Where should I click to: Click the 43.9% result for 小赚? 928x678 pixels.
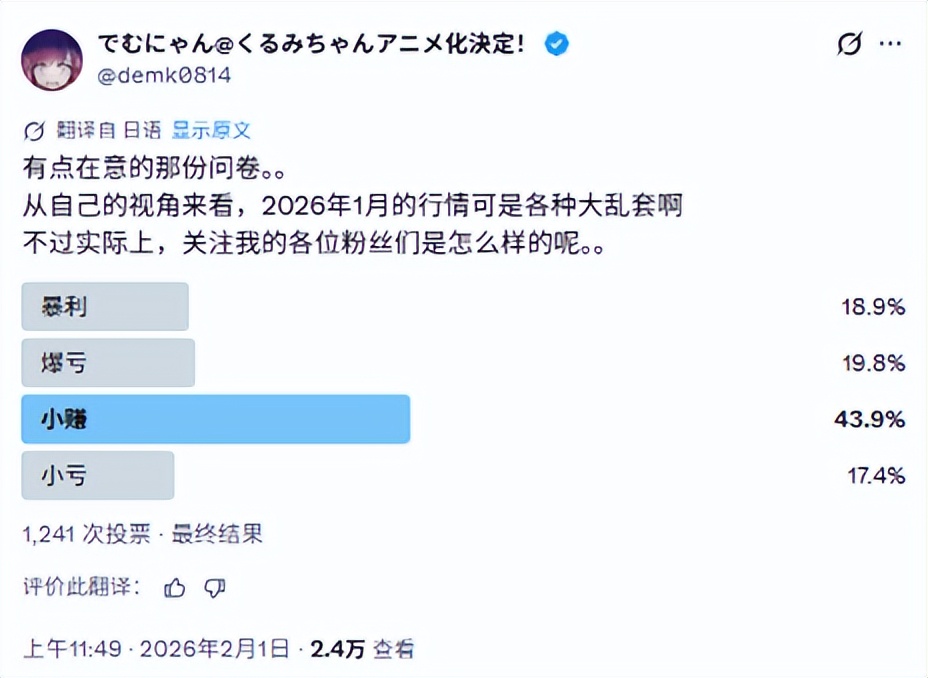pos(869,420)
